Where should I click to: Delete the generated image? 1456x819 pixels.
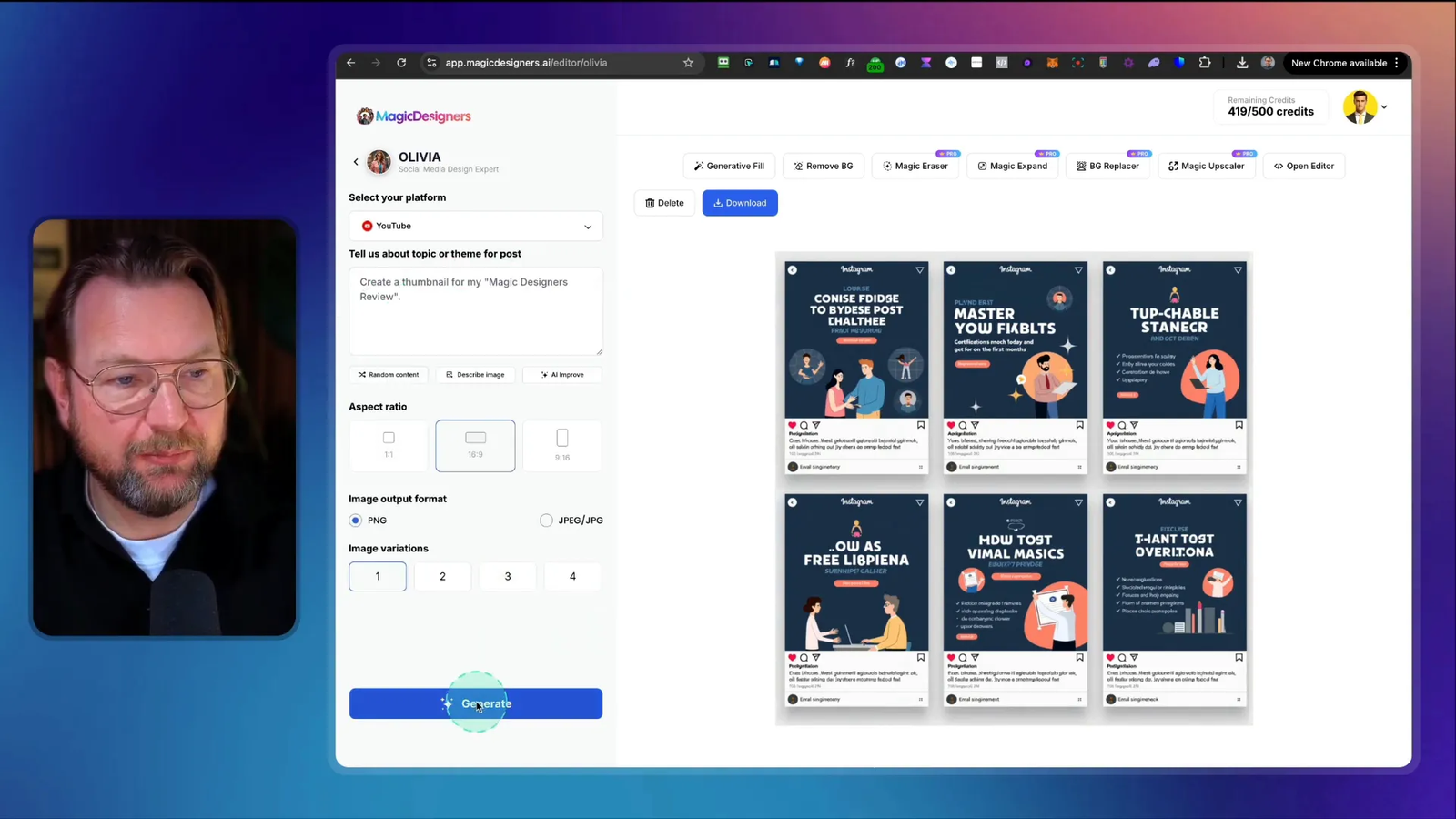tap(664, 203)
